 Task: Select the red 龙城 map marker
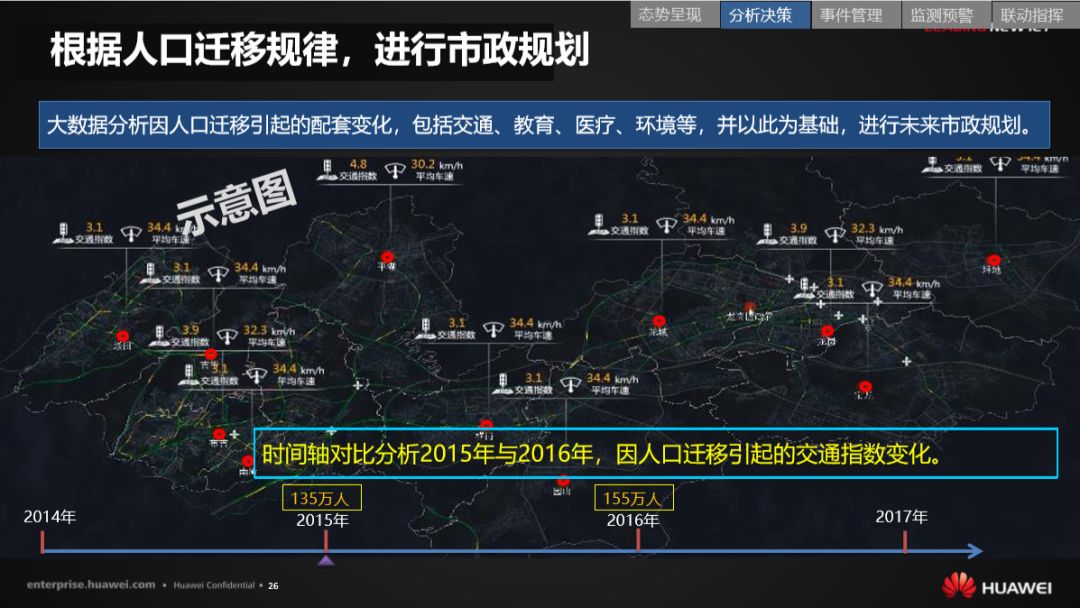[658, 321]
